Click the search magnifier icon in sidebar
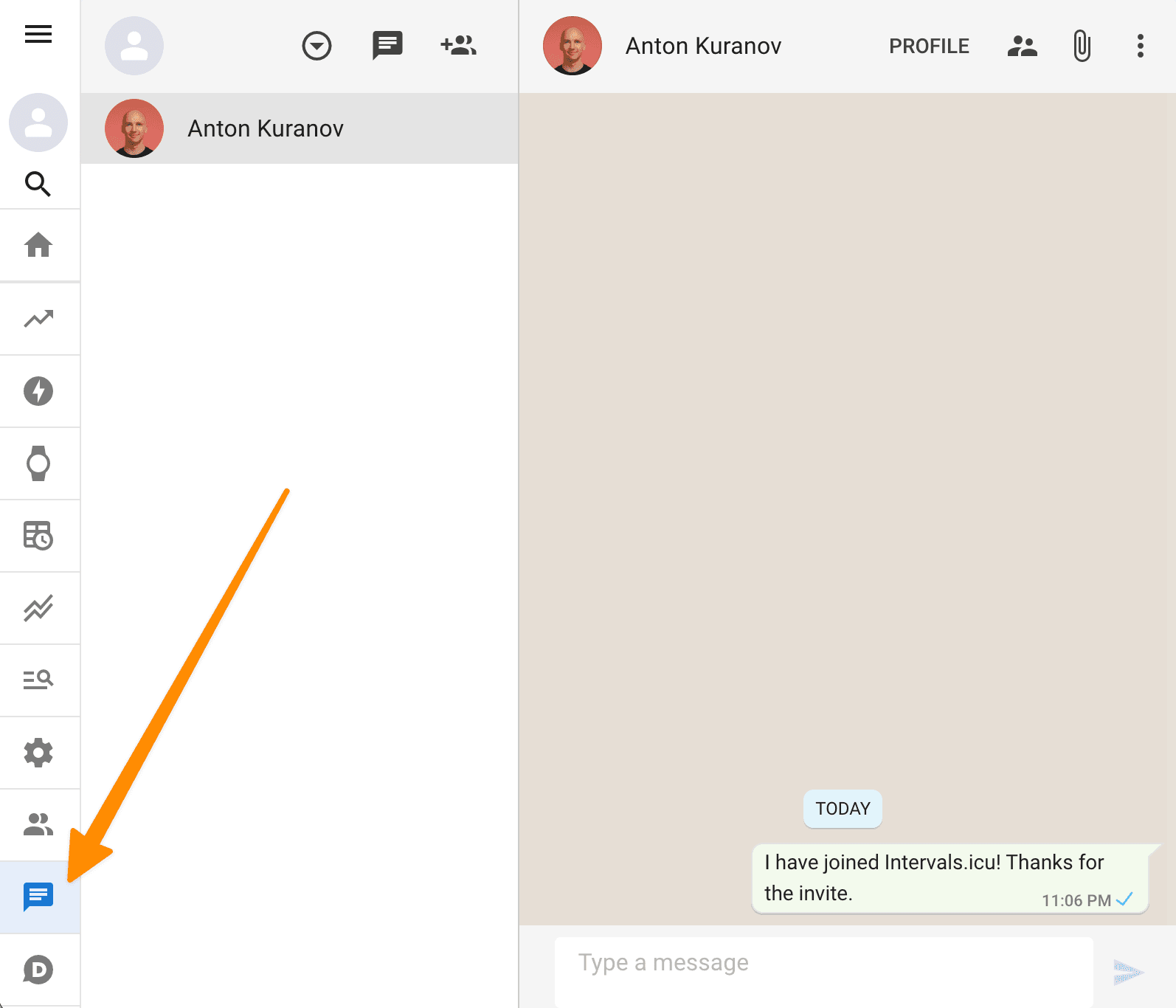Screen dimensions: 1176x1008 (x=38, y=184)
